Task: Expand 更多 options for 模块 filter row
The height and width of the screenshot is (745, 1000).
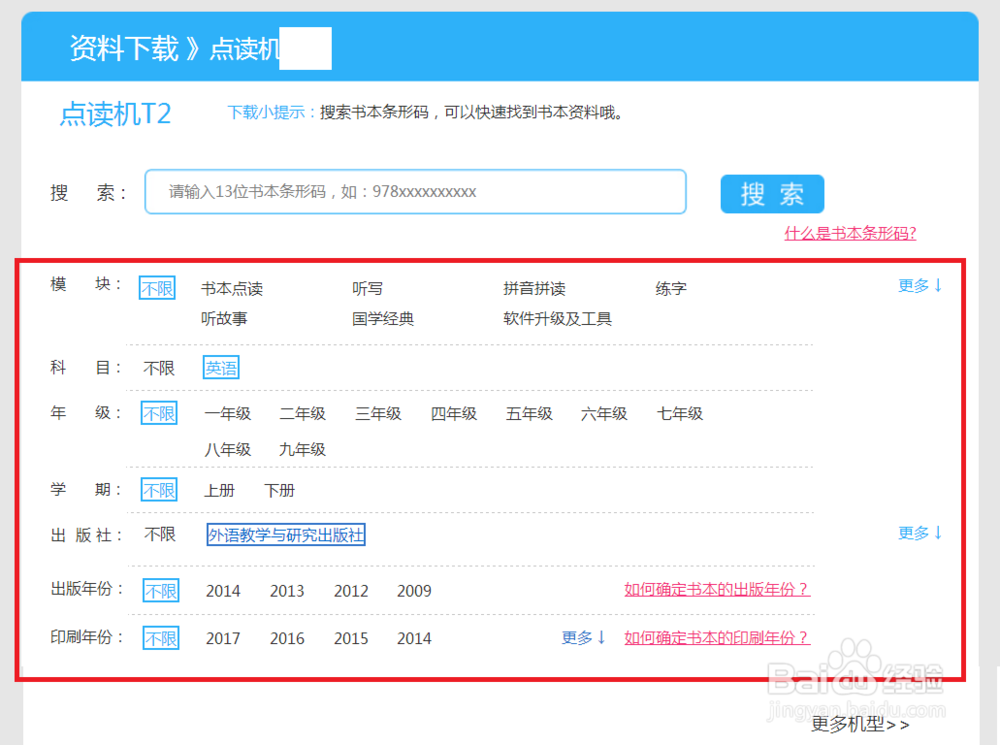Action: pos(916,285)
